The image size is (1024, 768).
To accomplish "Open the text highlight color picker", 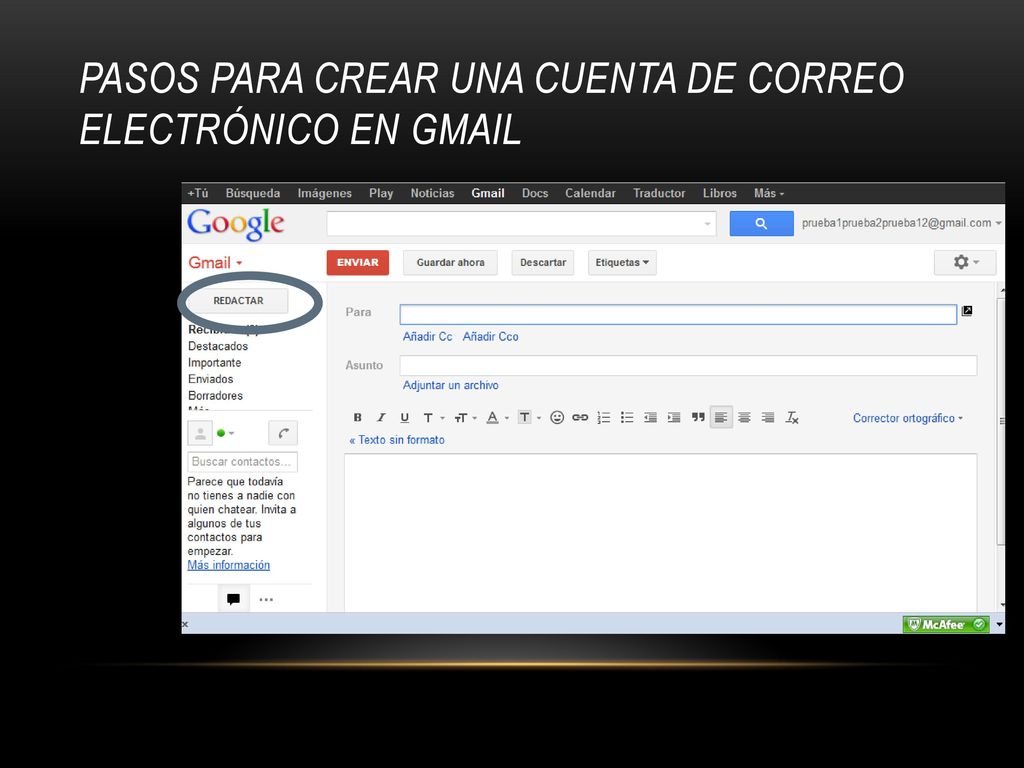I will 529,417.
